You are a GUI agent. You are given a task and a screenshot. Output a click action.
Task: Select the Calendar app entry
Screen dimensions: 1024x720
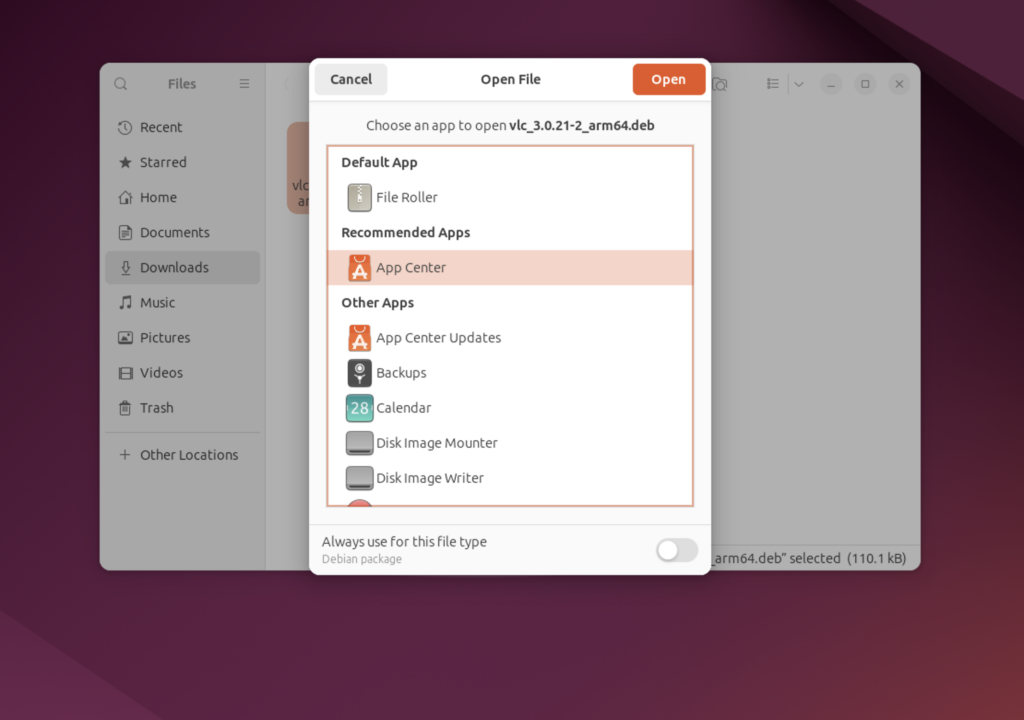click(510, 408)
